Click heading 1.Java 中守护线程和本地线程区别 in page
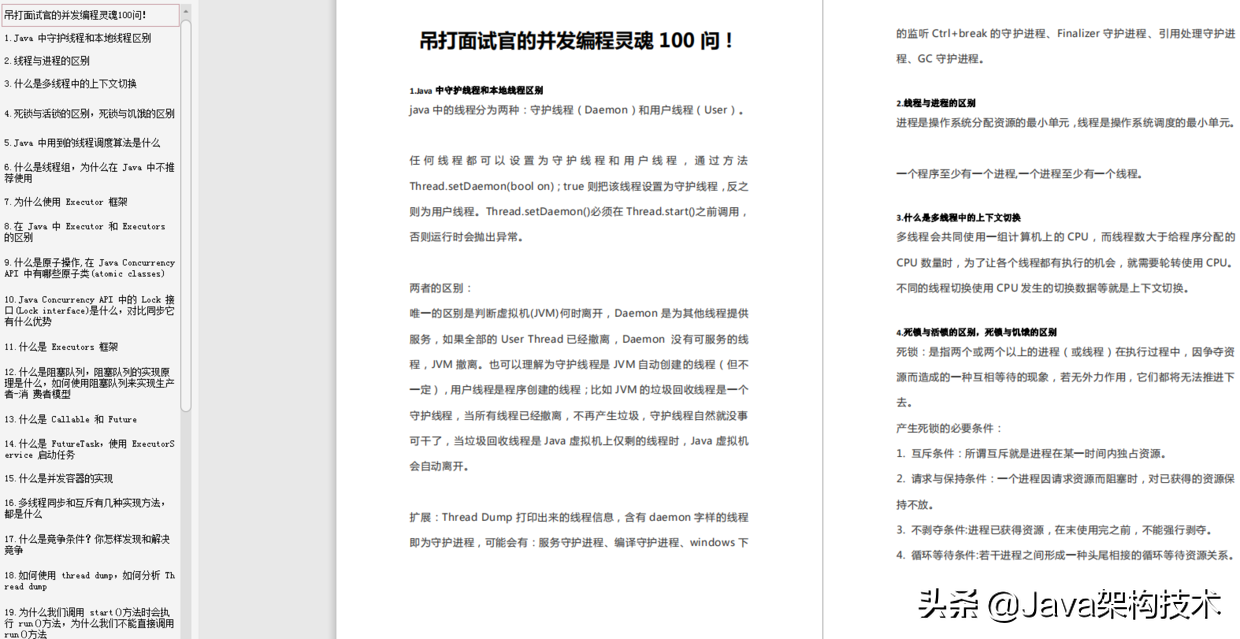The height and width of the screenshot is (639, 1240). [x=476, y=90]
